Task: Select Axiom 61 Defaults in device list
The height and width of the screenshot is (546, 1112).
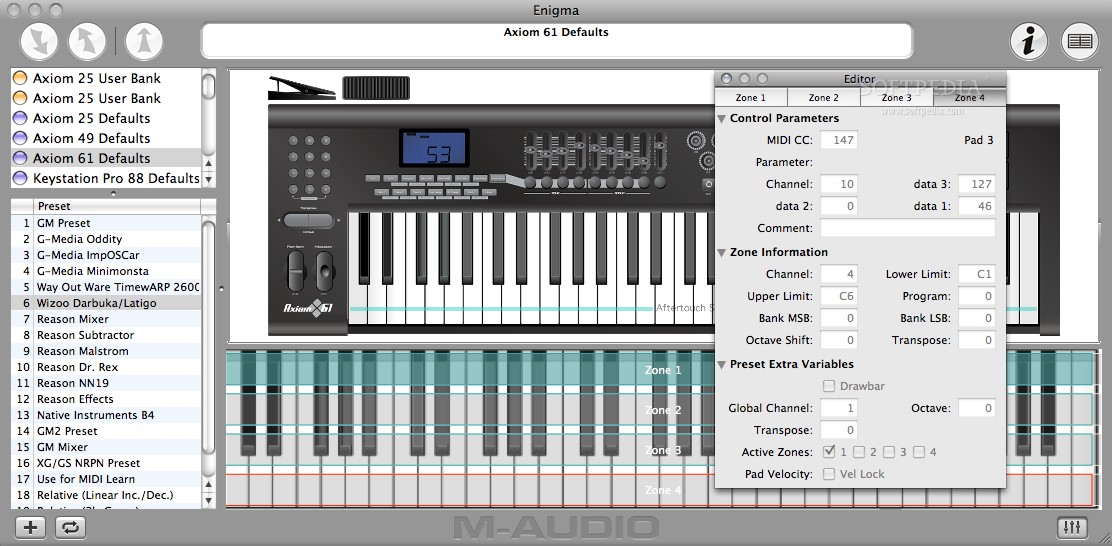Action: click(106, 158)
